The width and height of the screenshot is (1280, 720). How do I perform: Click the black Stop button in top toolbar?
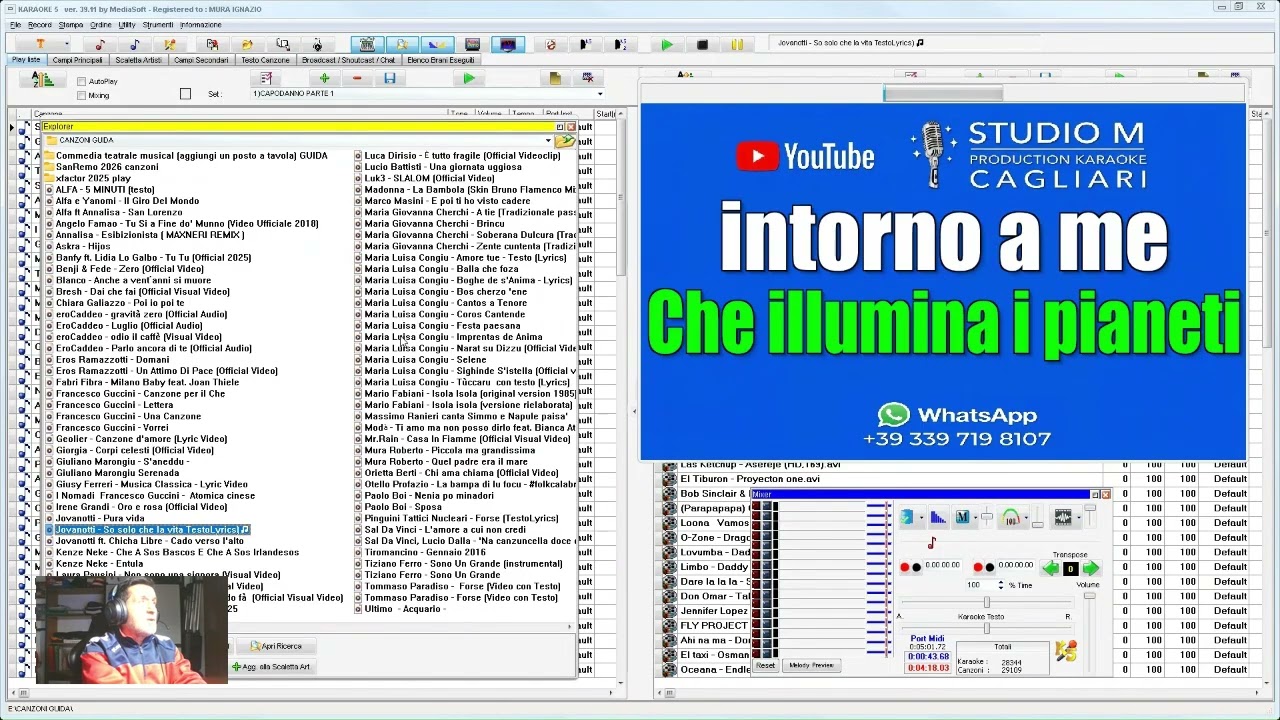click(x=702, y=44)
